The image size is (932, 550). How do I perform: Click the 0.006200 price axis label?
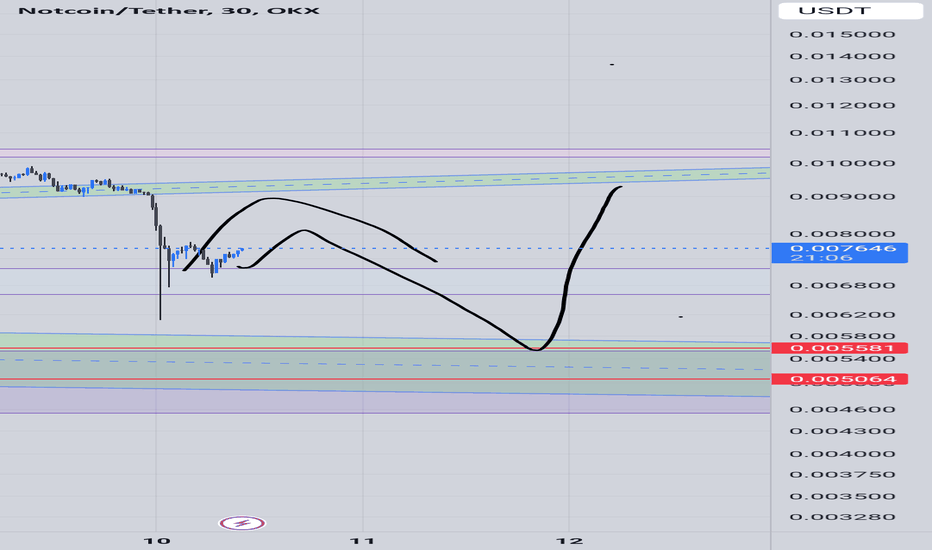point(842,315)
